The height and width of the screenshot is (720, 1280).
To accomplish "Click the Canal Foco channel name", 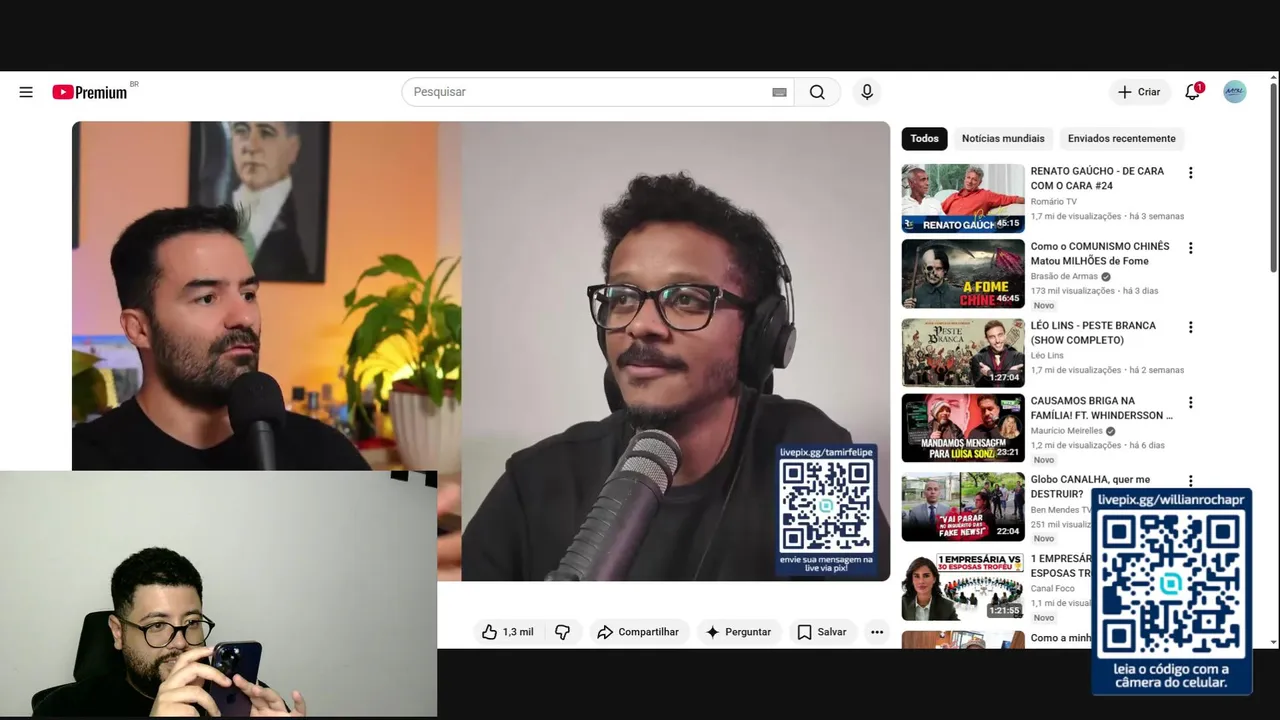I will (x=1053, y=589).
